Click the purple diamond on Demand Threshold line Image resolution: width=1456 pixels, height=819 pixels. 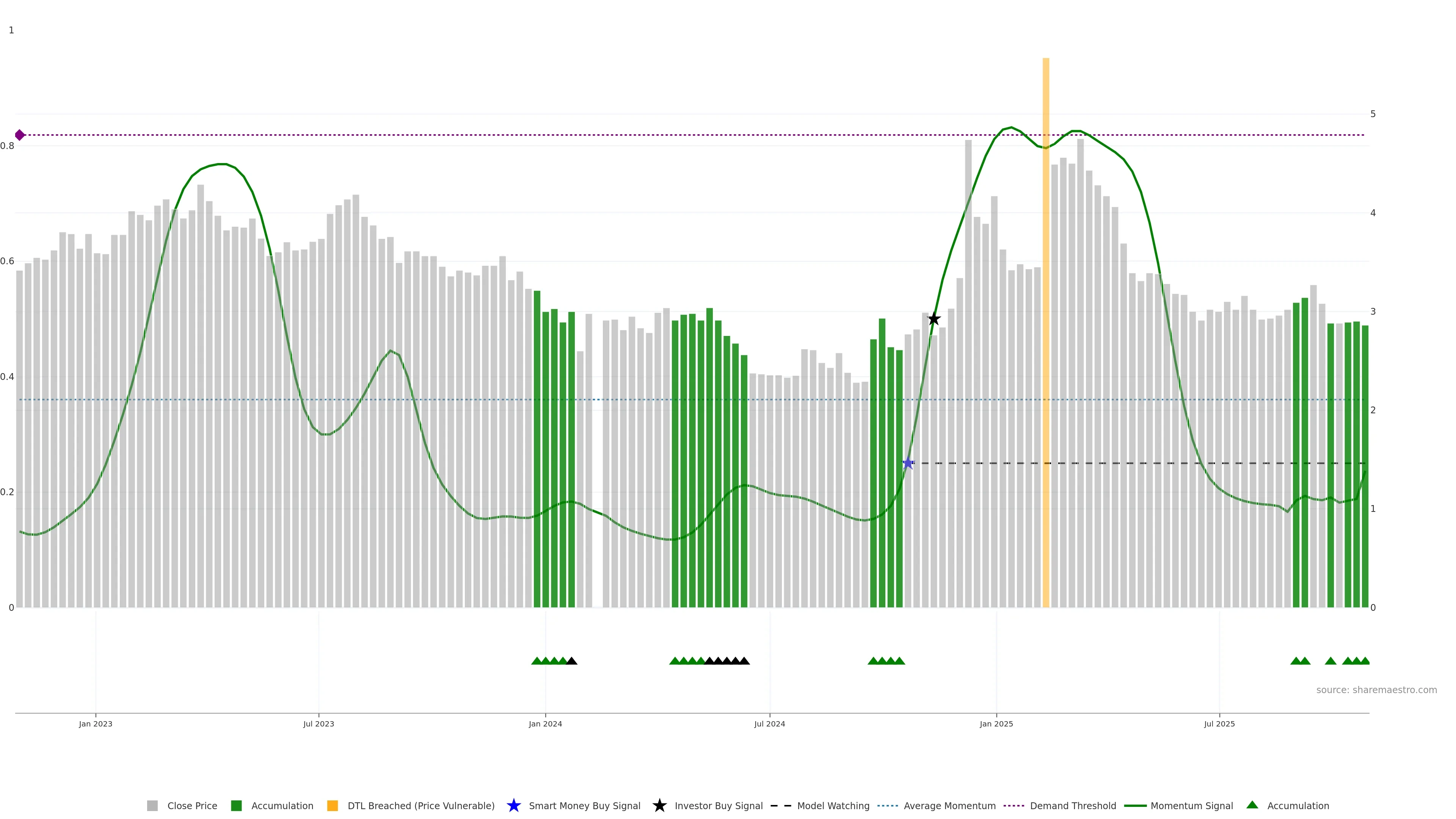(20, 135)
